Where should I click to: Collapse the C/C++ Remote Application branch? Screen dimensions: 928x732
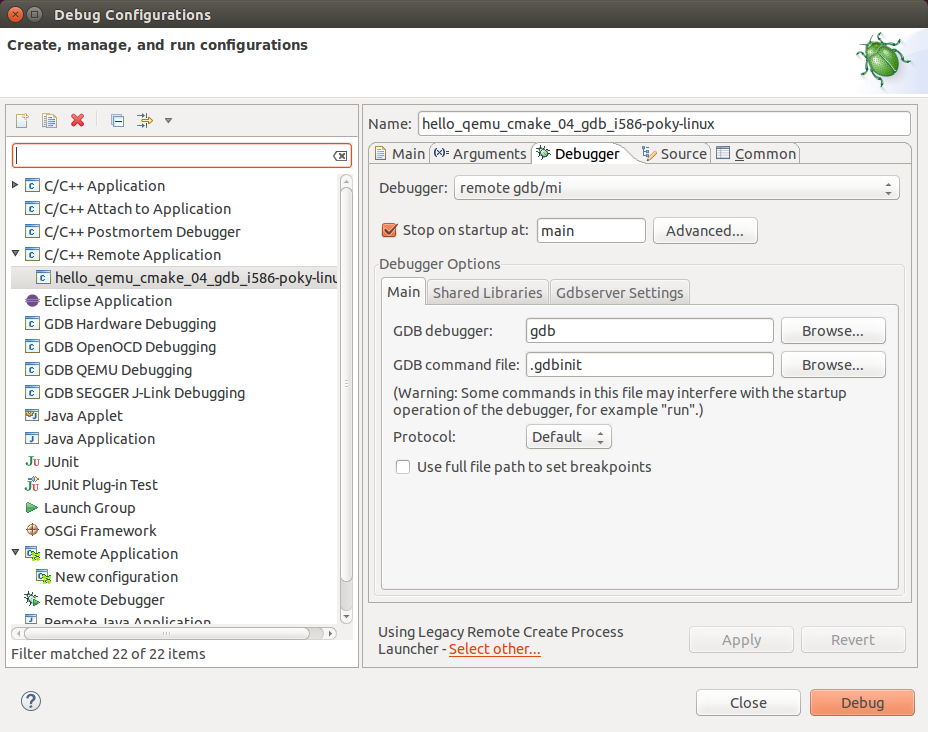point(15,254)
